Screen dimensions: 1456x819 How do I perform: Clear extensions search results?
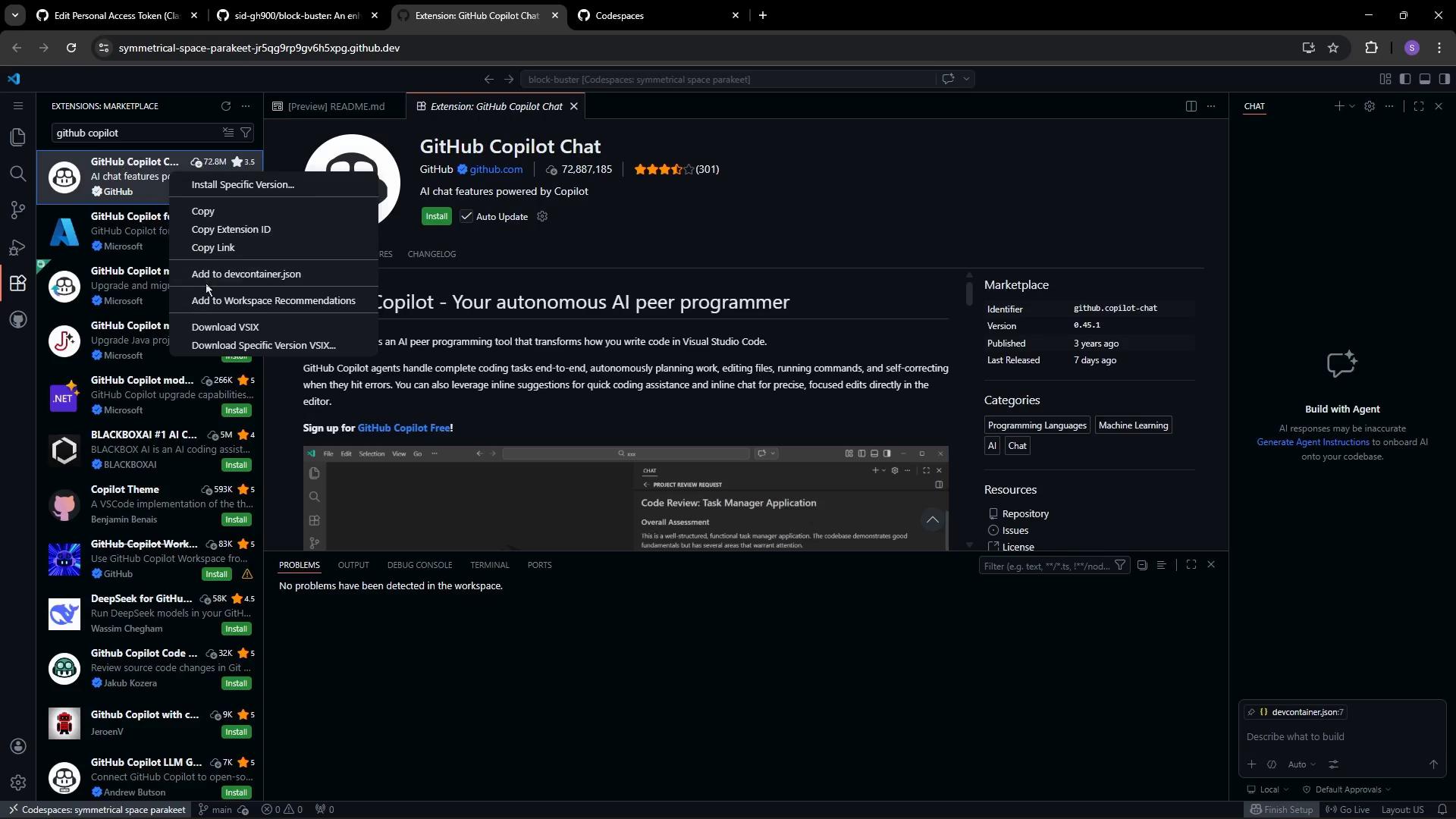pos(227,133)
